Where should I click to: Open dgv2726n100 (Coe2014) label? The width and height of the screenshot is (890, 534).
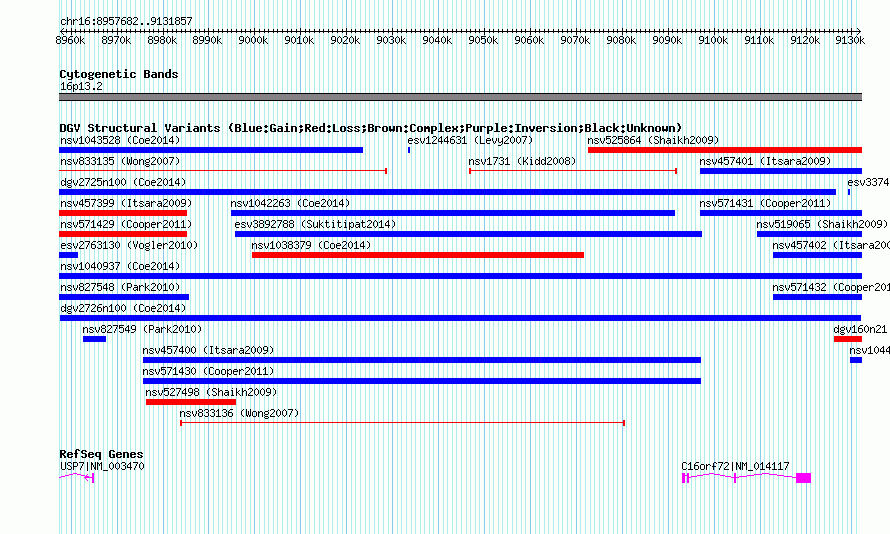(123, 308)
